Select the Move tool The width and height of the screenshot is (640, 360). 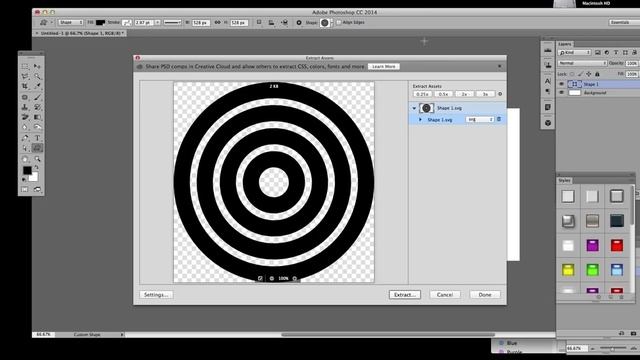pyautogui.click(x=37, y=66)
